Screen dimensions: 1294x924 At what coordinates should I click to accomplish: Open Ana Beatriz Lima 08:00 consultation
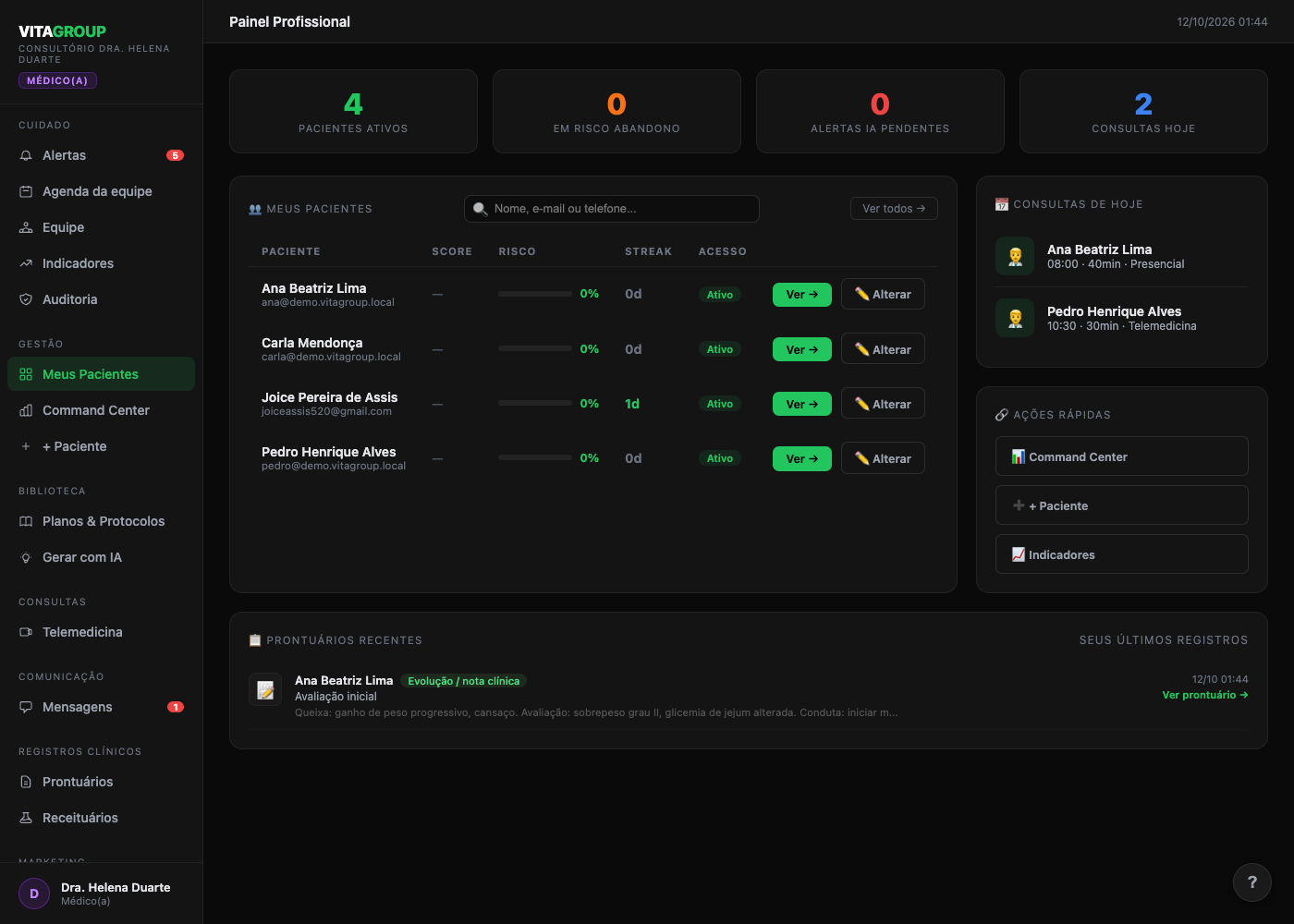coord(1122,256)
